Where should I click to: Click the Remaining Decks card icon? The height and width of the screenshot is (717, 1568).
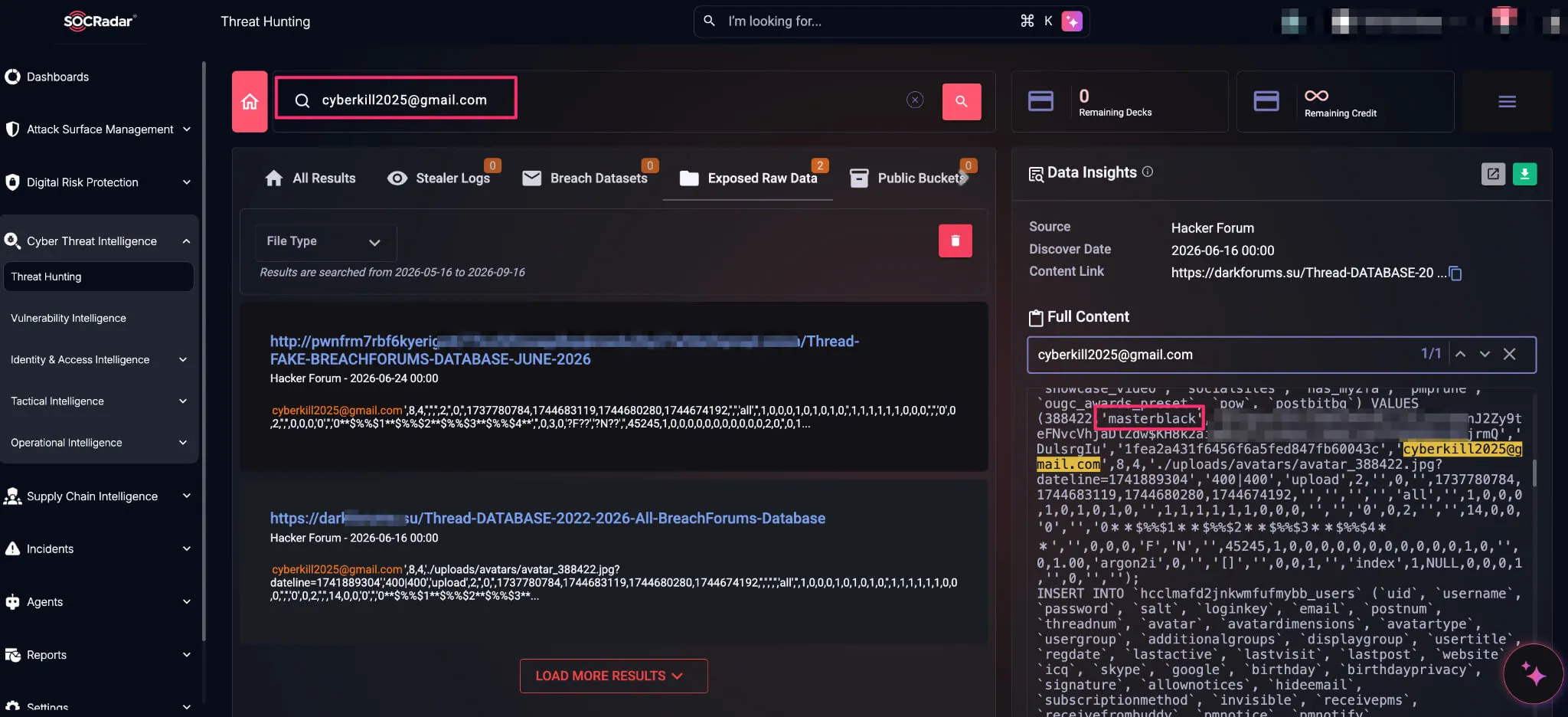(1040, 101)
